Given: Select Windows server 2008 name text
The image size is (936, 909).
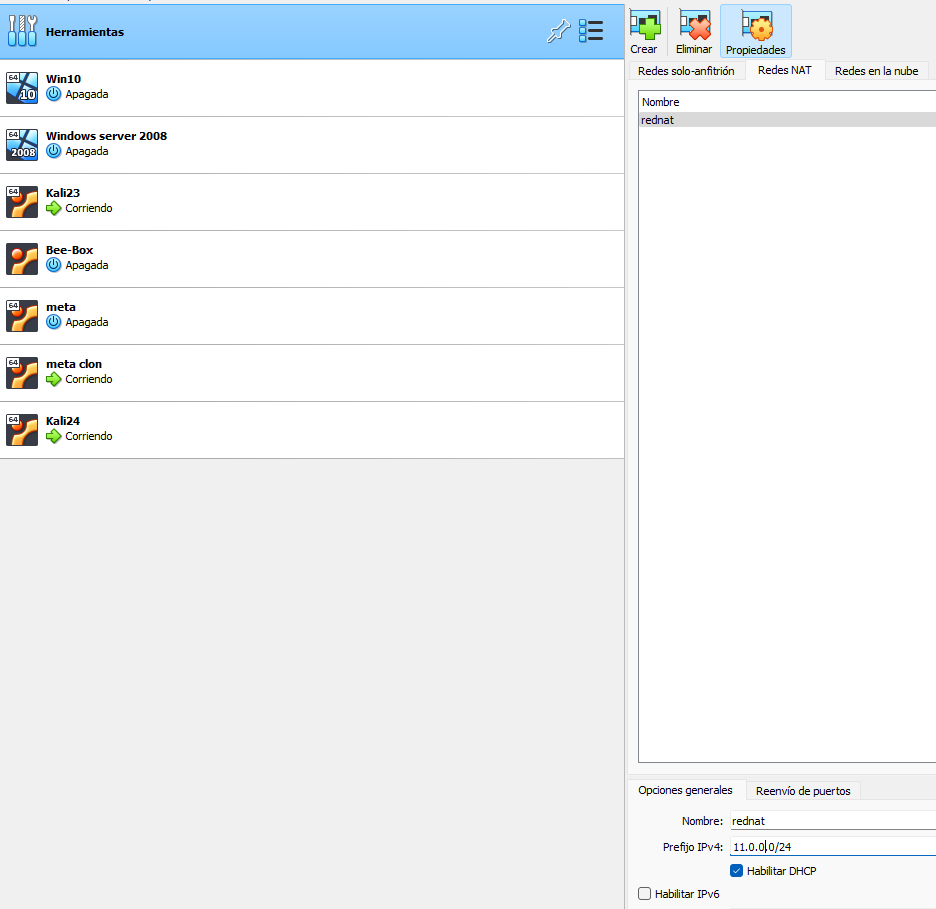Looking at the screenshot, I should 106,136.
